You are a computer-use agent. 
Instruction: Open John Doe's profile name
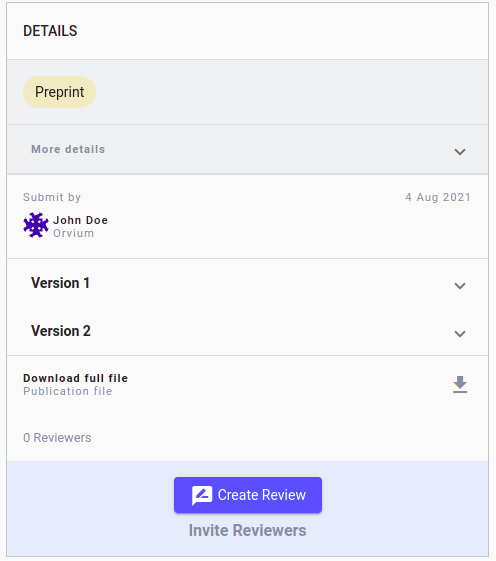(81, 220)
